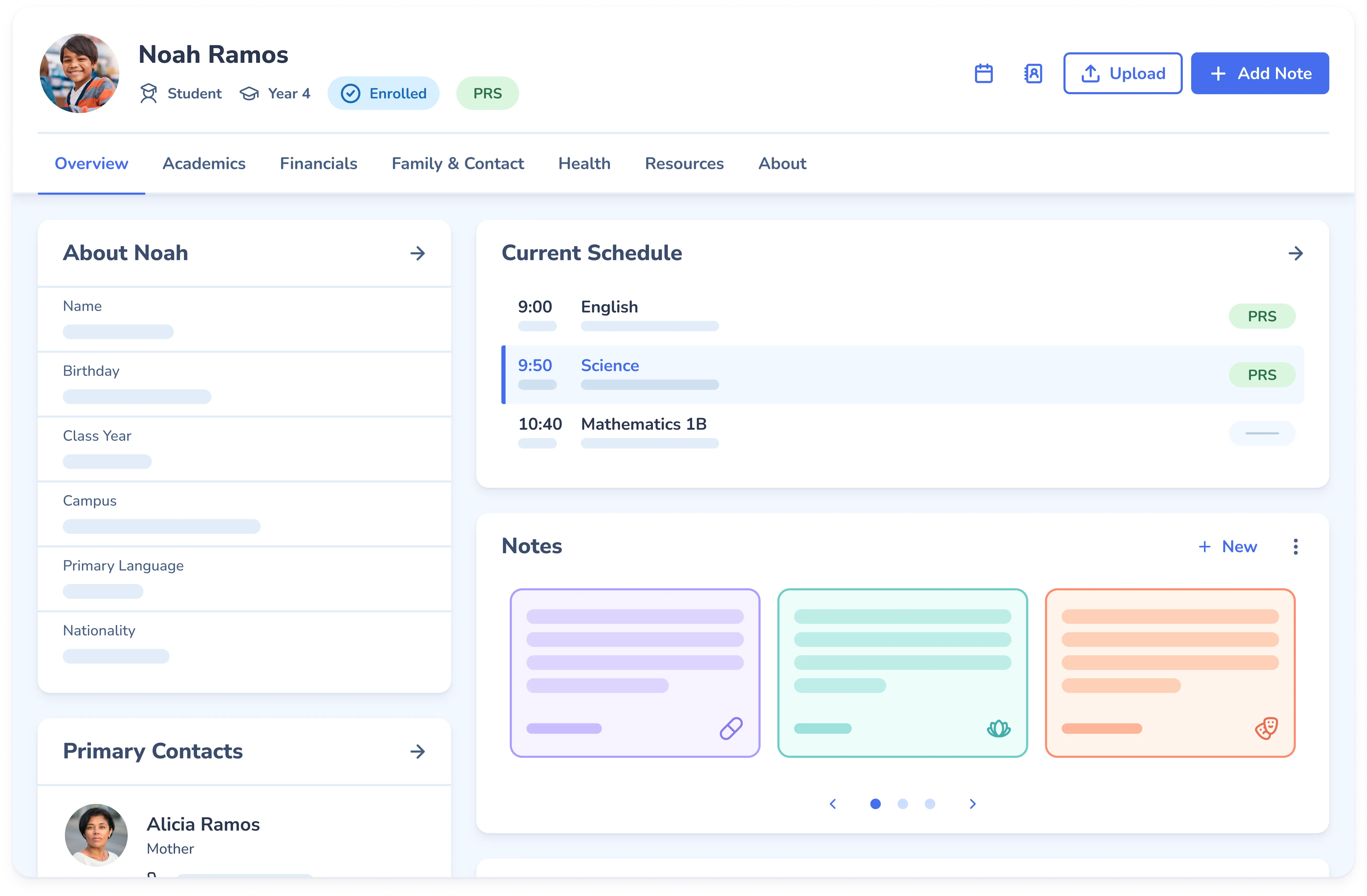Click the Enrolled status badge
Screen dimensions: 1367x896
pos(383,93)
